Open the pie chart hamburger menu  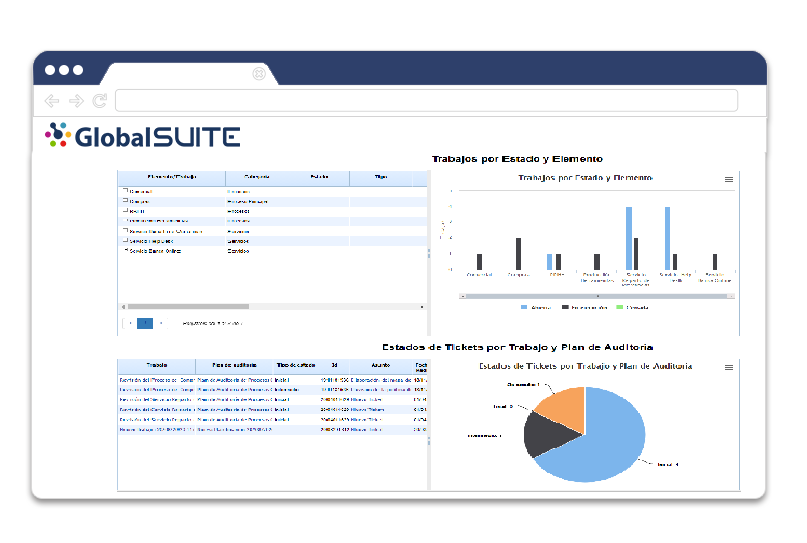pos(729,368)
